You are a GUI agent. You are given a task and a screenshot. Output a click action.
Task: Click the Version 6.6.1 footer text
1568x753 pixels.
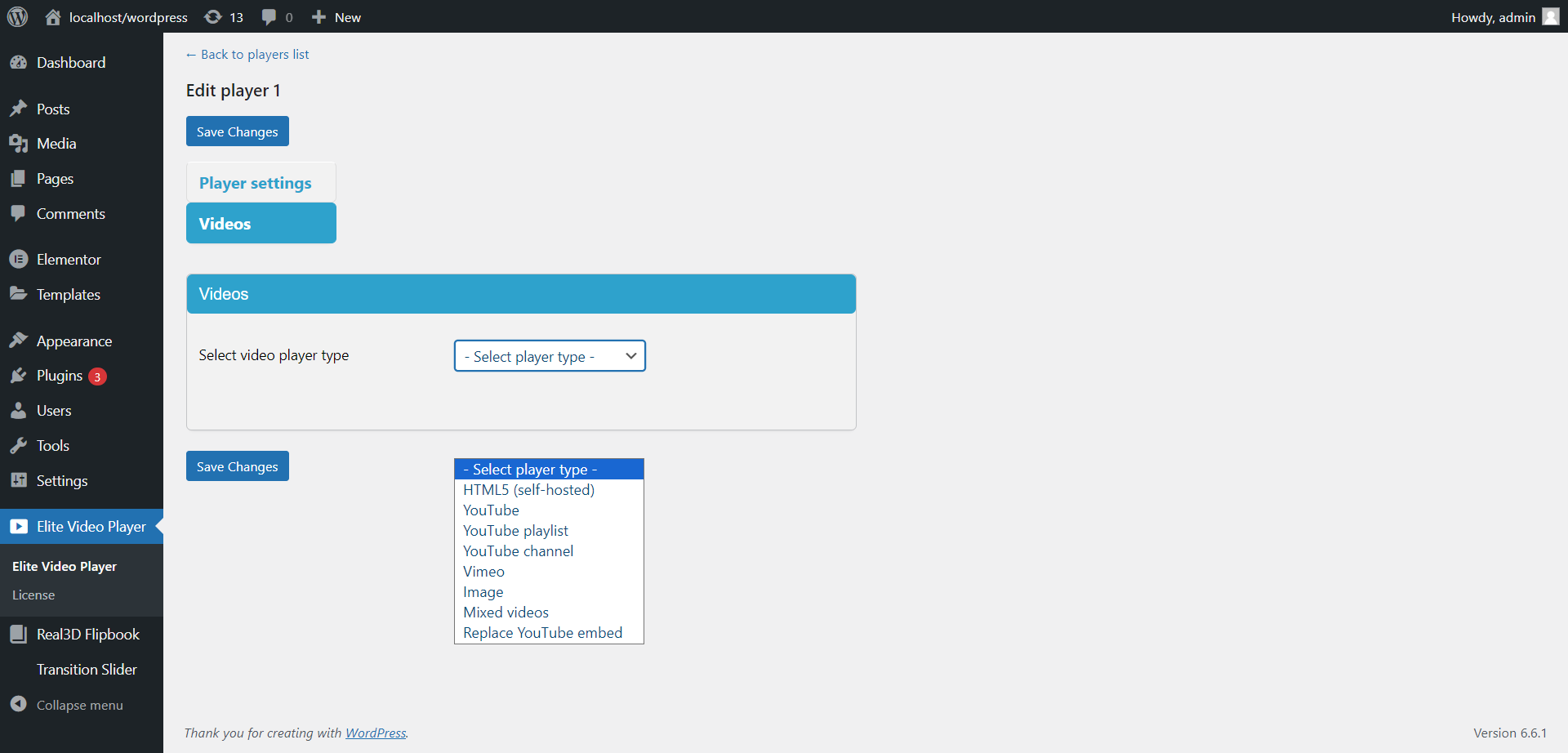pyautogui.click(x=1510, y=733)
